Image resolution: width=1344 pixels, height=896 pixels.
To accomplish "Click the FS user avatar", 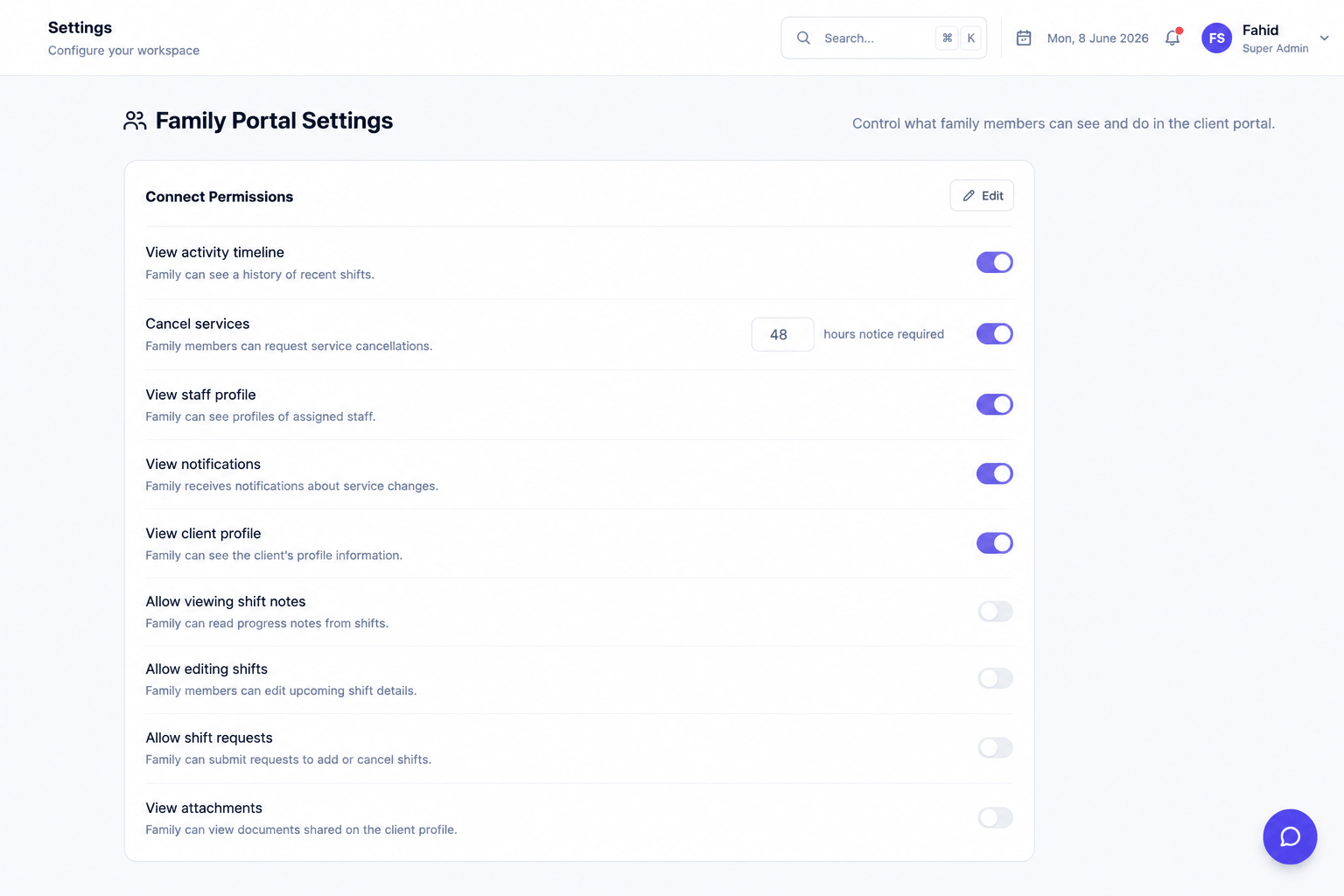I will (x=1216, y=38).
